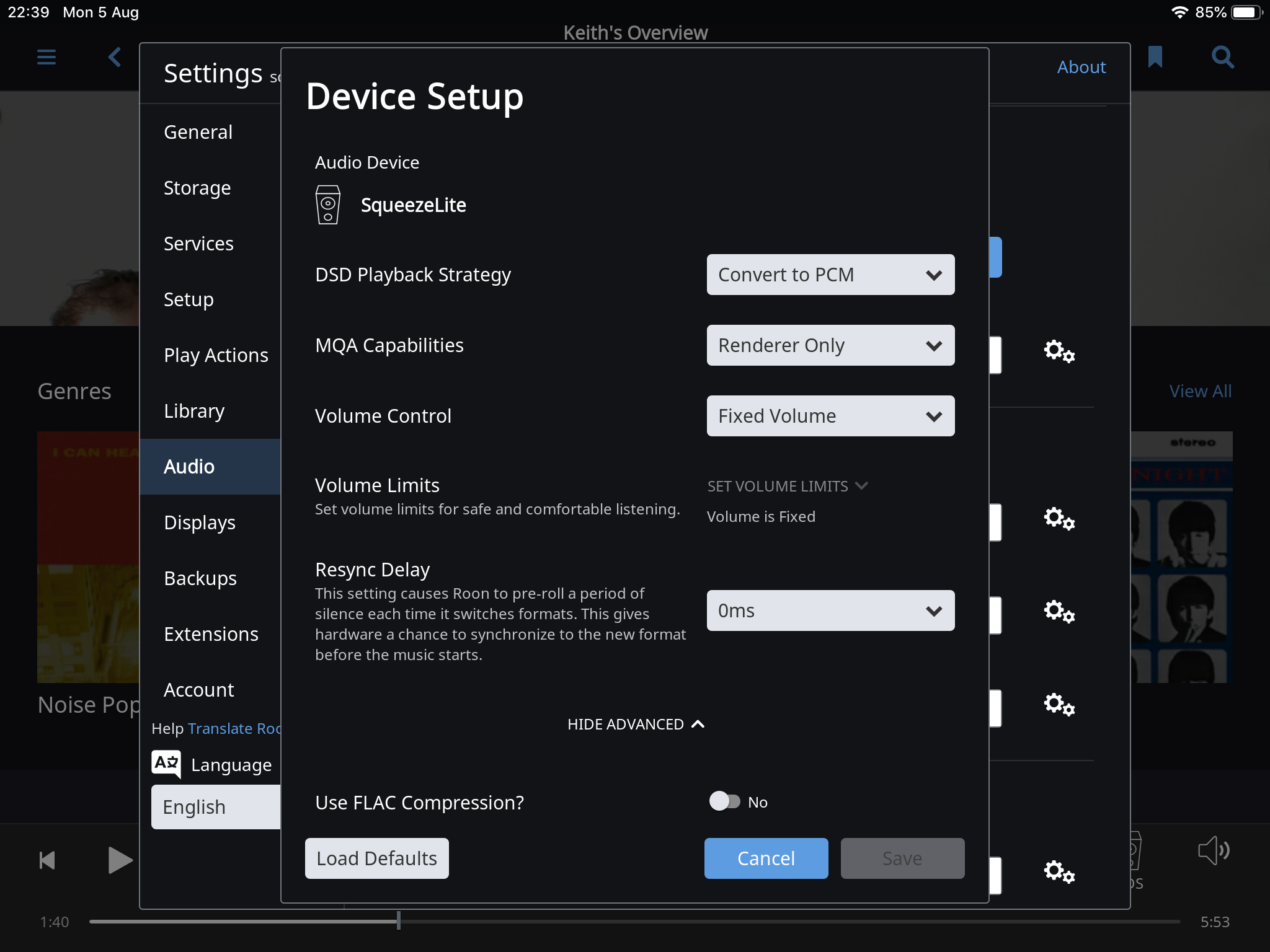
Task: Select the Extensions settings section
Action: click(x=211, y=633)
